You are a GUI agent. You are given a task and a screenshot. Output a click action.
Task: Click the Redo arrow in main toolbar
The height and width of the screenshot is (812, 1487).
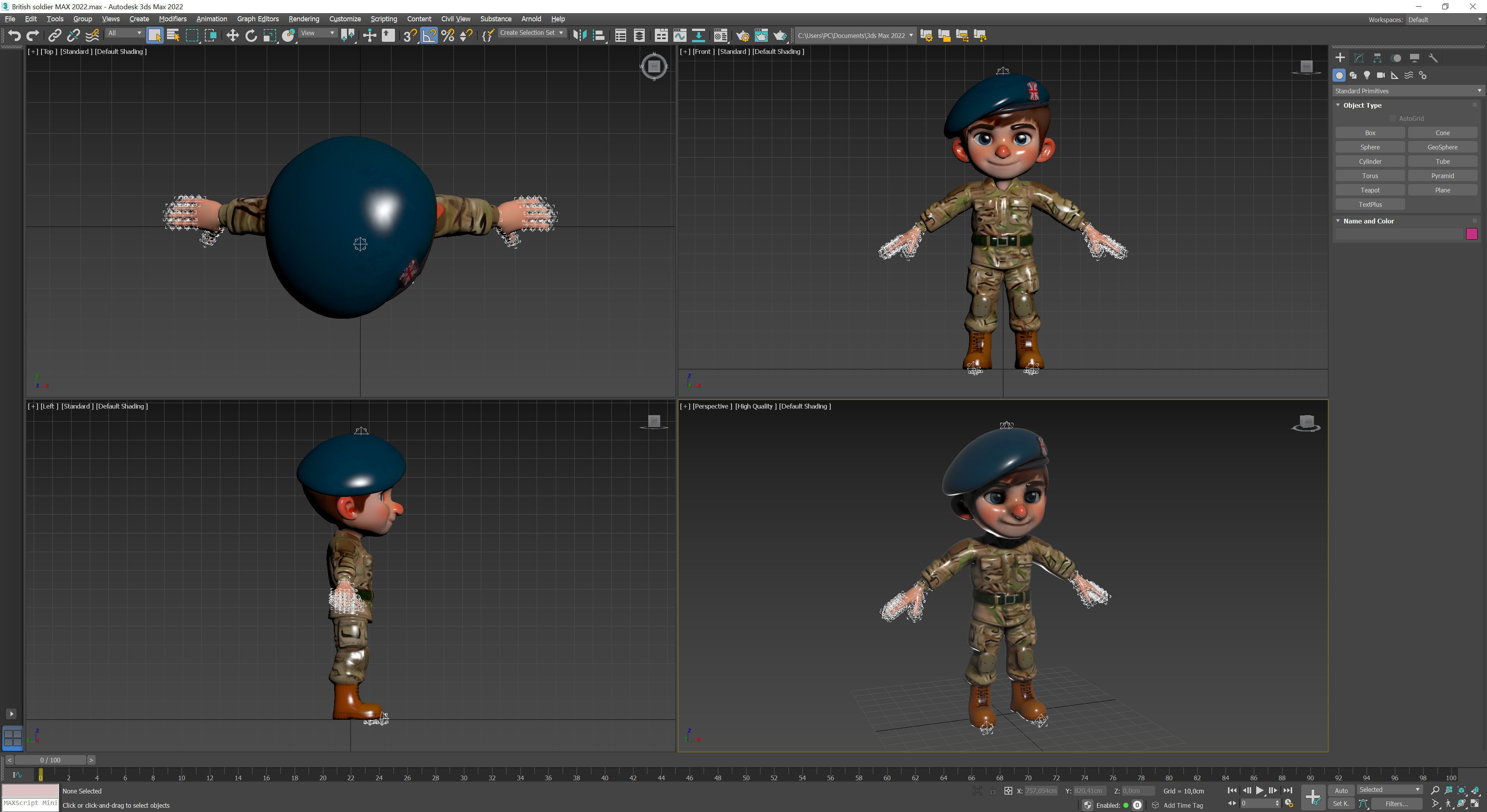click(33, 36)
